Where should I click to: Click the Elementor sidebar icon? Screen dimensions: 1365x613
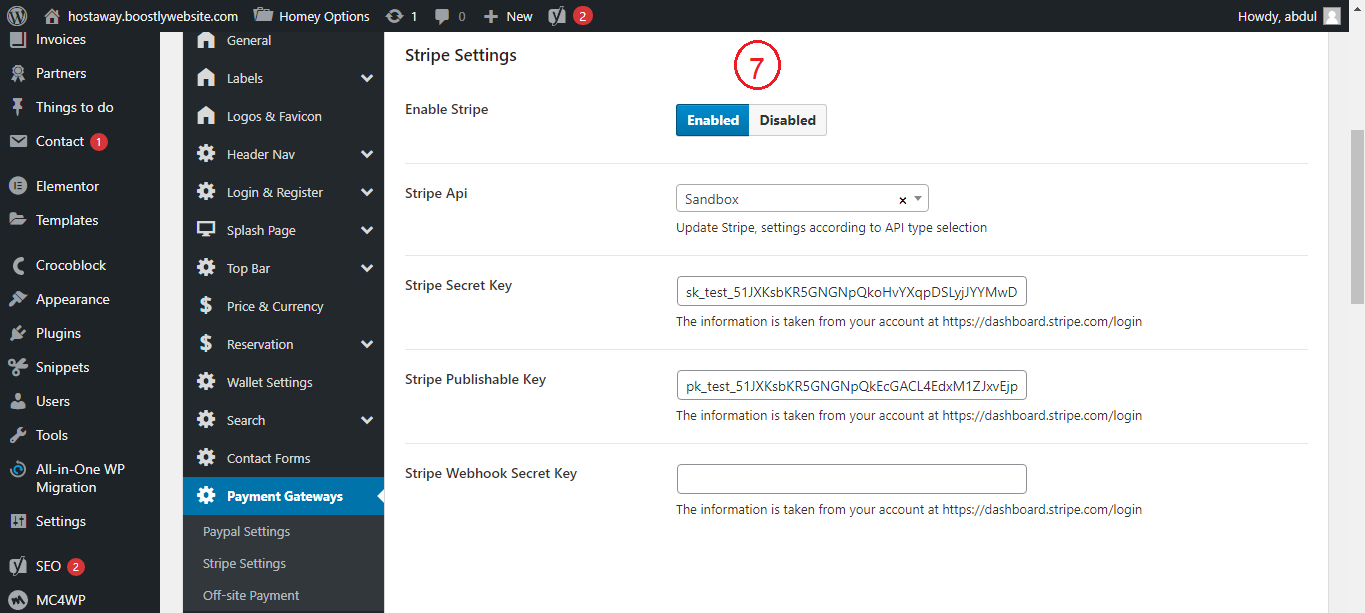click(17, 186)
